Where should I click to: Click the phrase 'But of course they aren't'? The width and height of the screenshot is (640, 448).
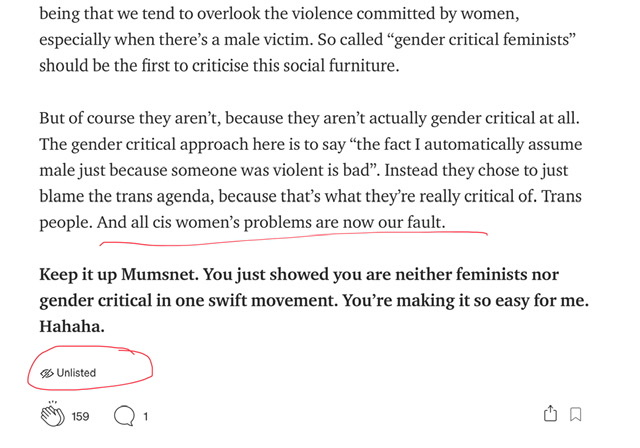130,118
